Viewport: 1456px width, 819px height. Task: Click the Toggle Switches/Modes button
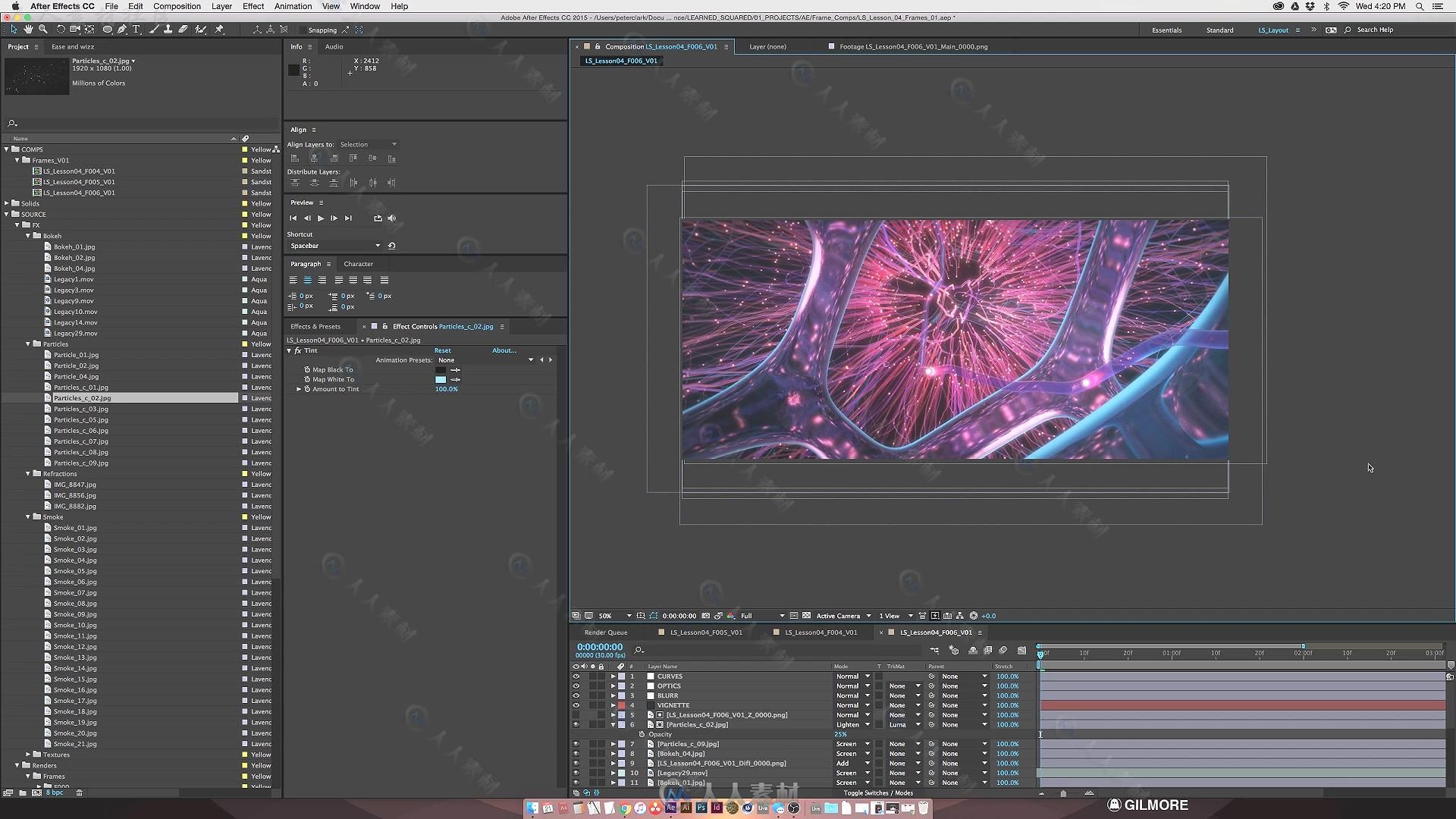[878, 792]
